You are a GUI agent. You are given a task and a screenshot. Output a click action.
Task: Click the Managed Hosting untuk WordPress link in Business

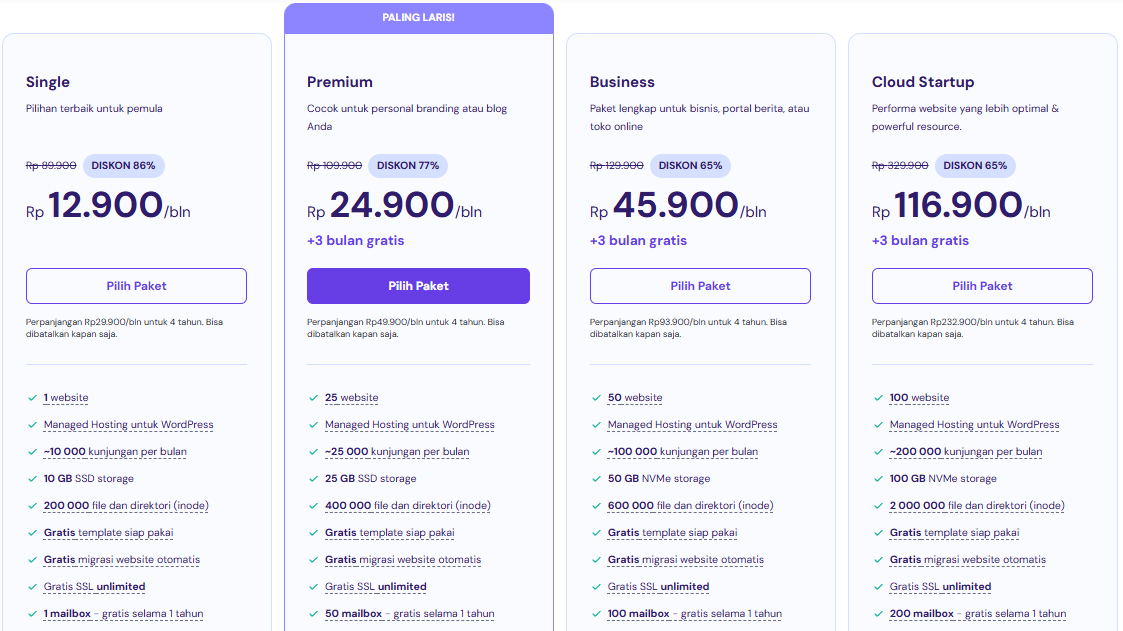[692, 424]
